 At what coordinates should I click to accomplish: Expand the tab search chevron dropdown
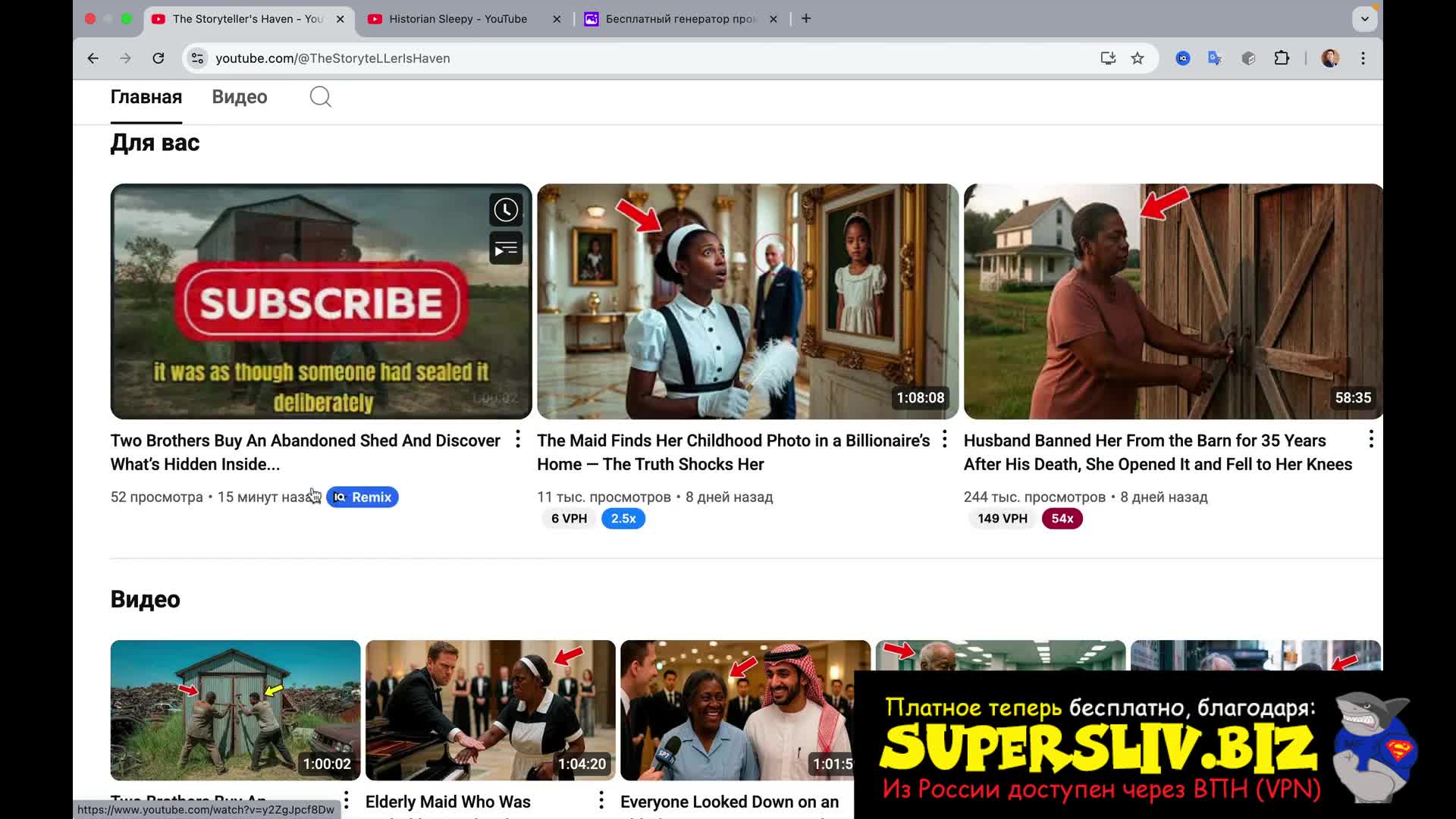click(1364, 19)
